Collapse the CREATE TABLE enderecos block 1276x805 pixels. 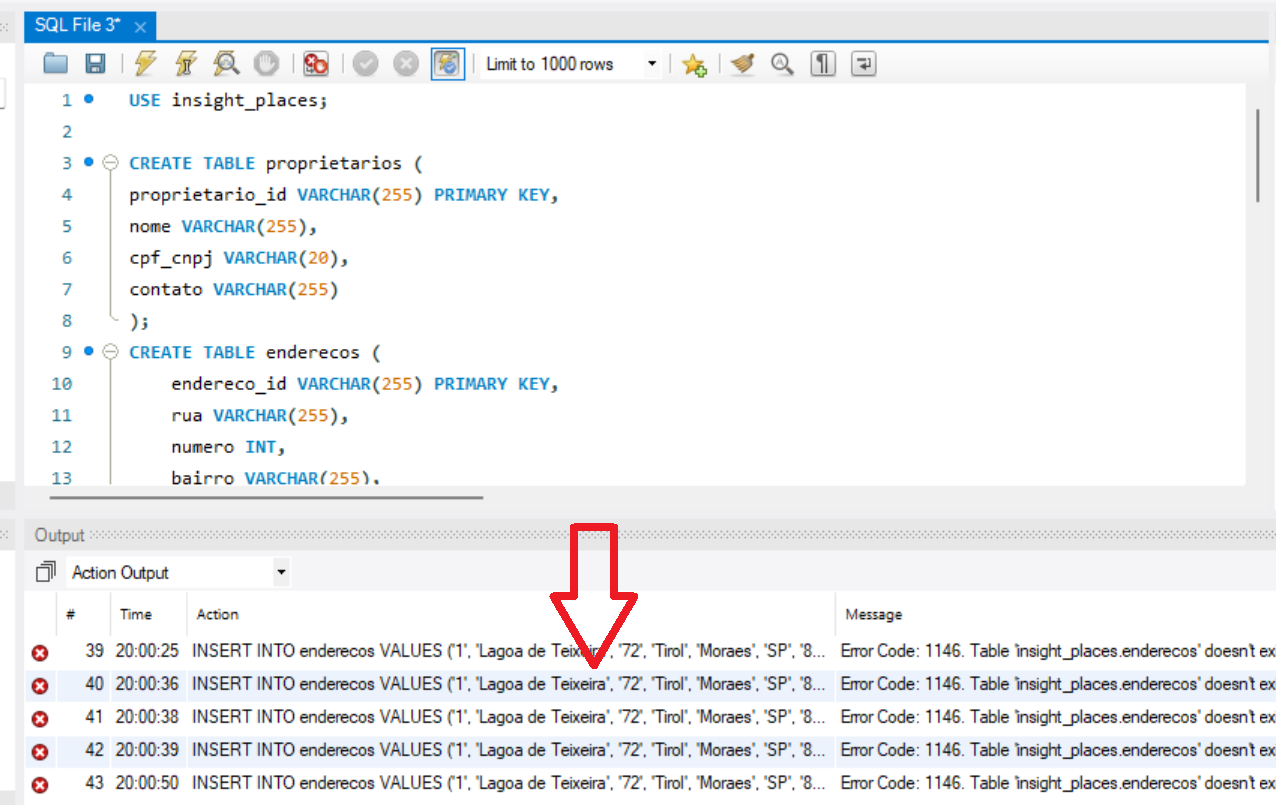pyautogui.click(x=111, y=352)
